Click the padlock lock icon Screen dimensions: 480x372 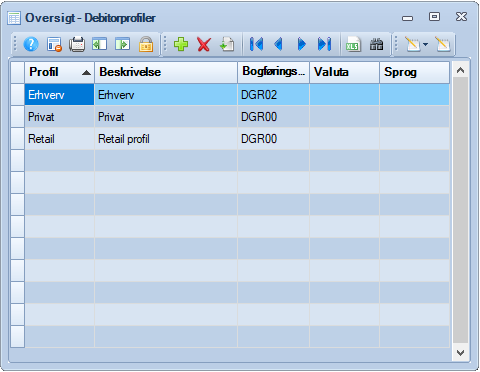(146, 44)
